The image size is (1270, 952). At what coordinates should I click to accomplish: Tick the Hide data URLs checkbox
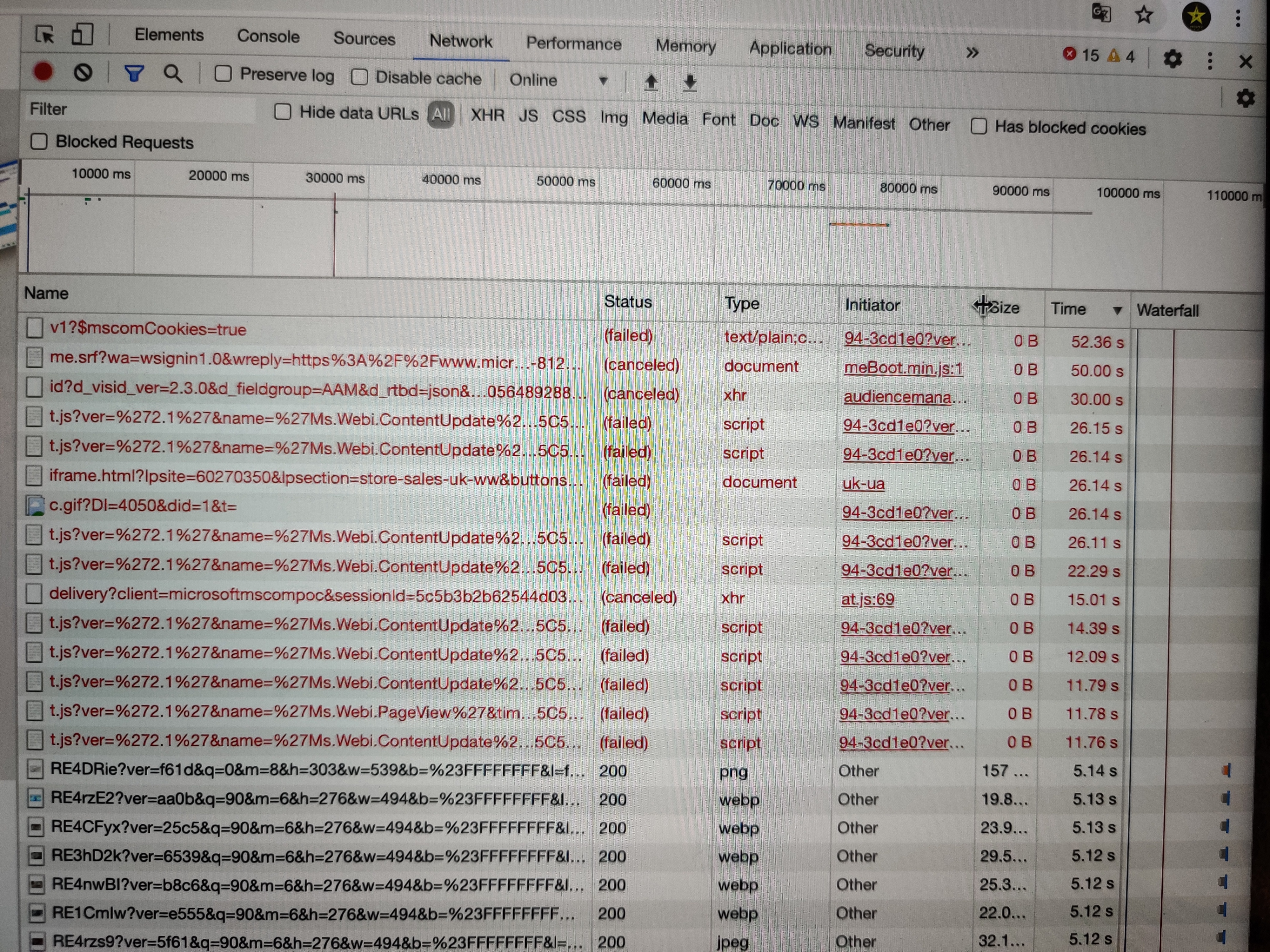click(283, 111)
